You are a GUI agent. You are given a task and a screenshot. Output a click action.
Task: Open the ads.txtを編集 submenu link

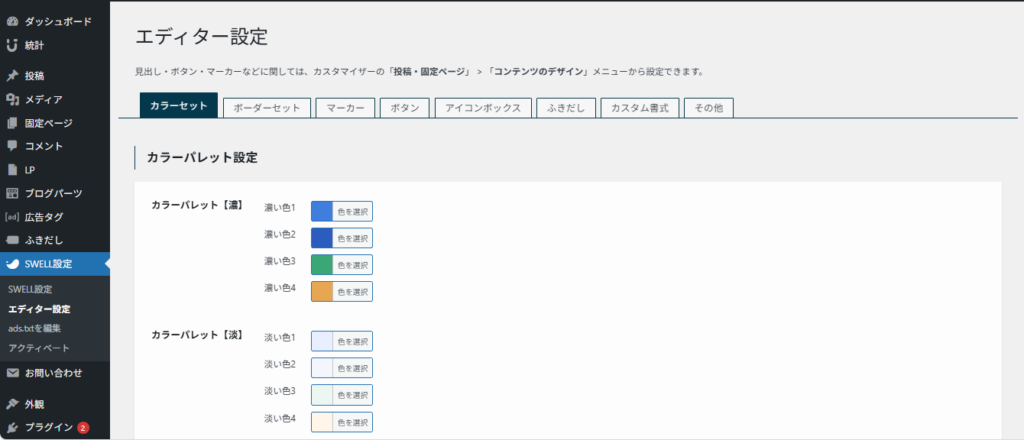(x=34, y=328)
